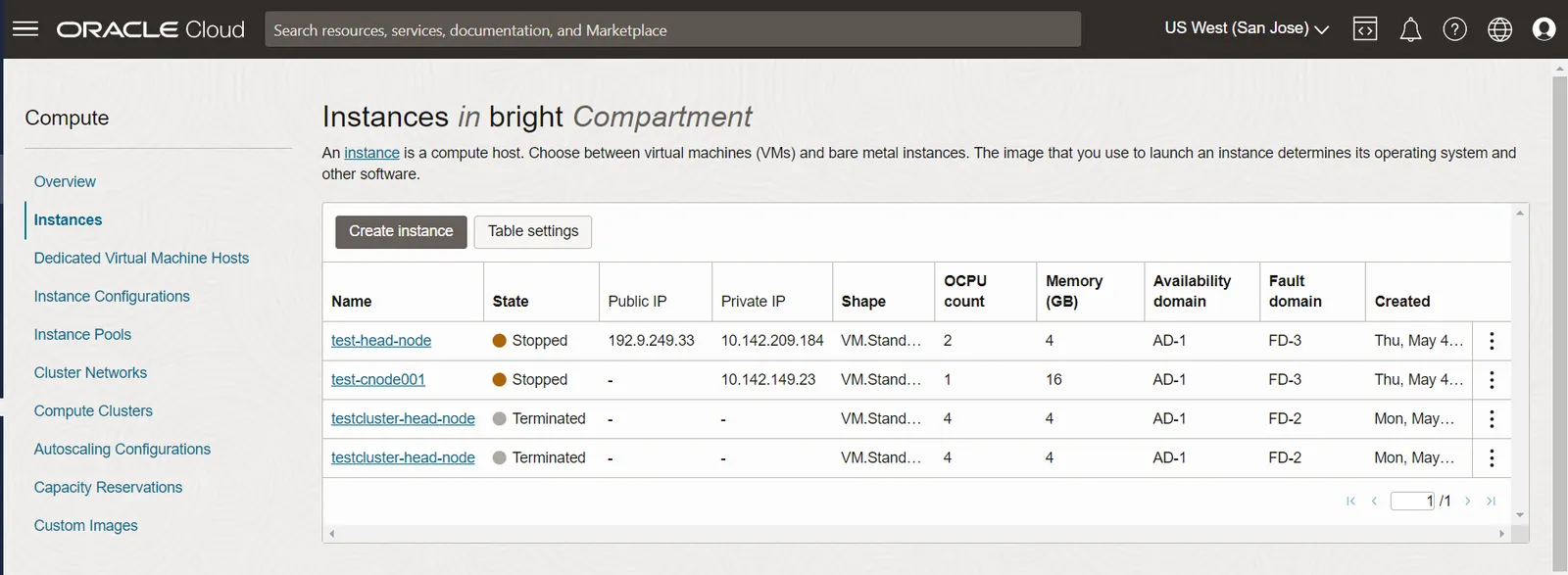Select Instances in Compute sidebar
Image resolution: width=1568 pixels, height=575 pixels.
(68, 220)
